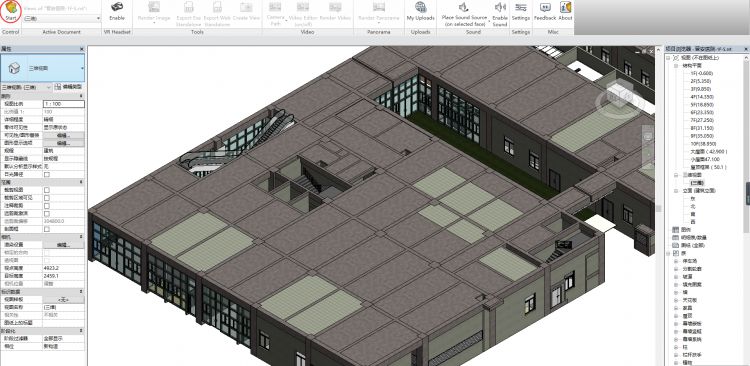Viewport: 750px width, 366px height.
Task: Open the Active Document view dropdown
Action: (x=62, y=18)
